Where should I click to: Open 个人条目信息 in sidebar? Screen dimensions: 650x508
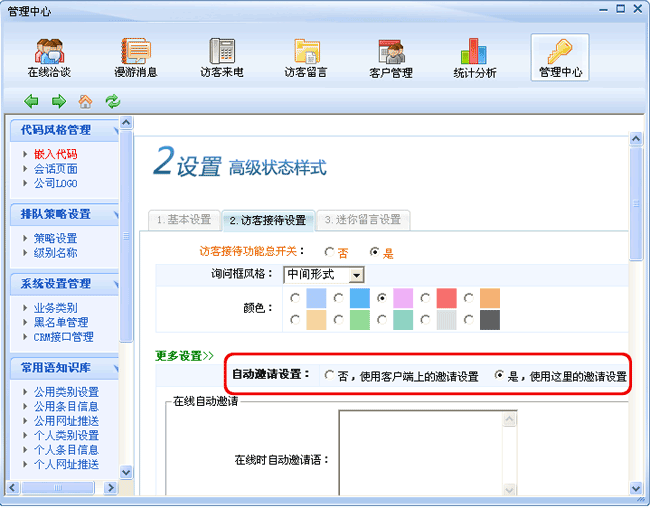pos(66,450)
